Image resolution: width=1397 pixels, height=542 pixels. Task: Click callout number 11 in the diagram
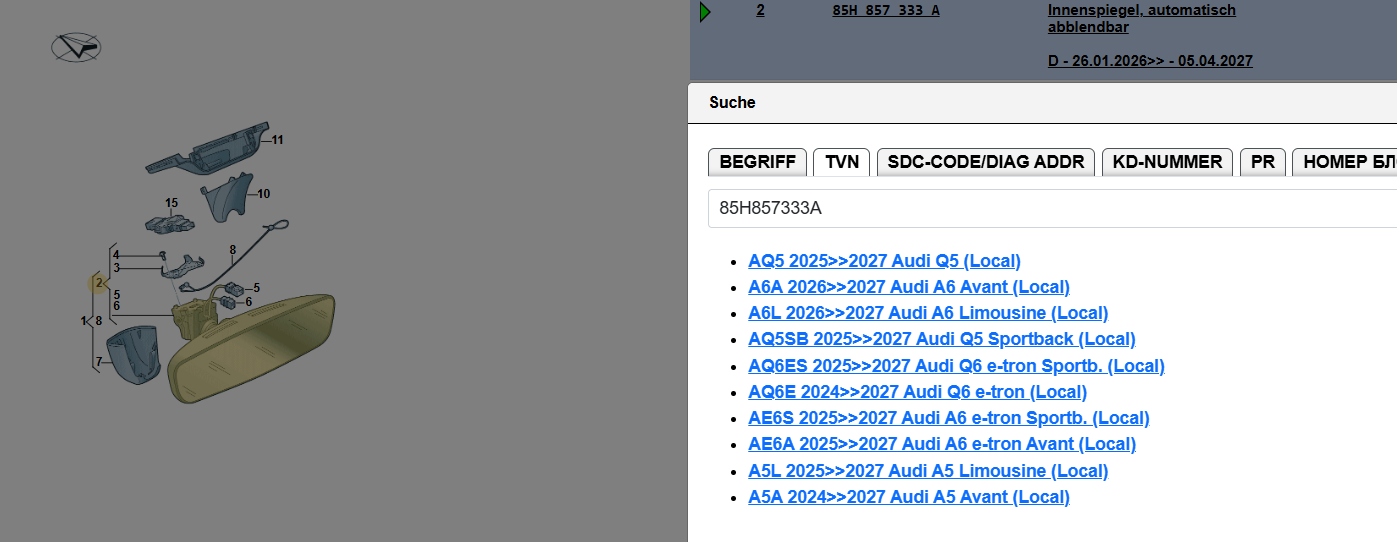click(277, 140)
